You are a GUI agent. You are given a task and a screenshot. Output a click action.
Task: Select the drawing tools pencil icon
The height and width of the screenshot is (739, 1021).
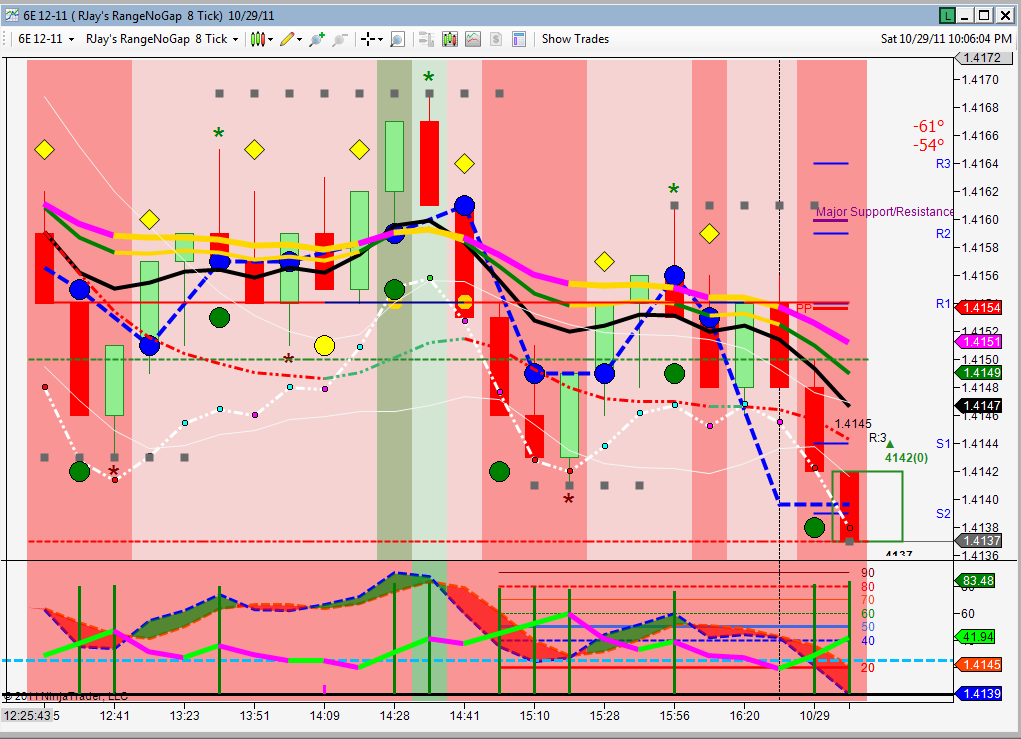(x=287, y=39)
